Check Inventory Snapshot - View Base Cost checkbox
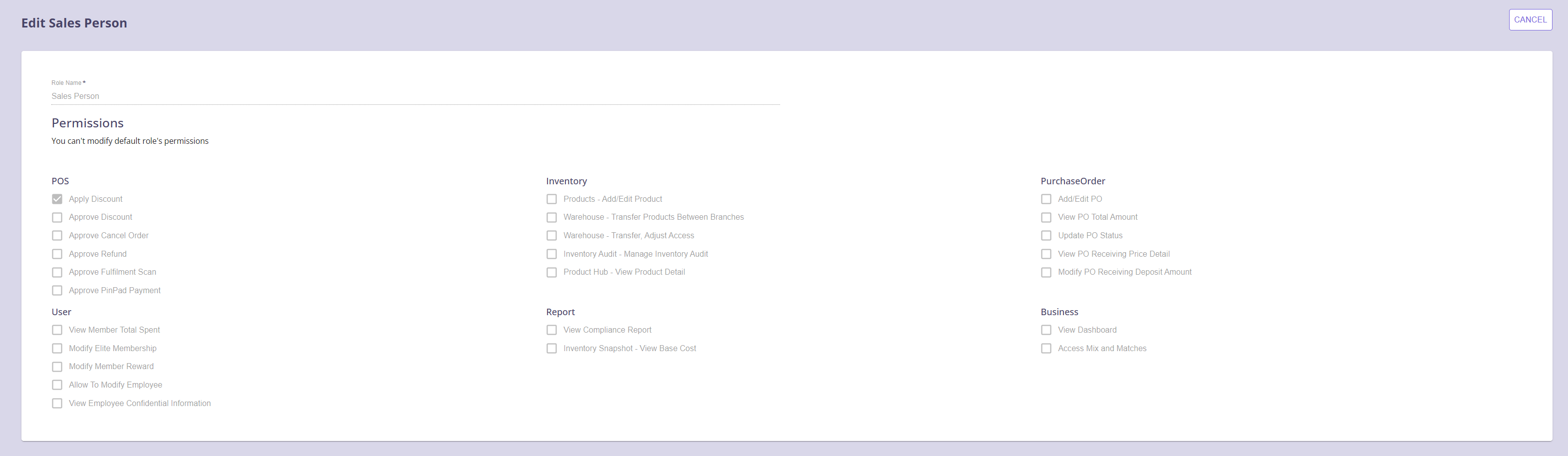Image resolution: width=1568 pixels, height=456 pixels. tap(551, 348)
